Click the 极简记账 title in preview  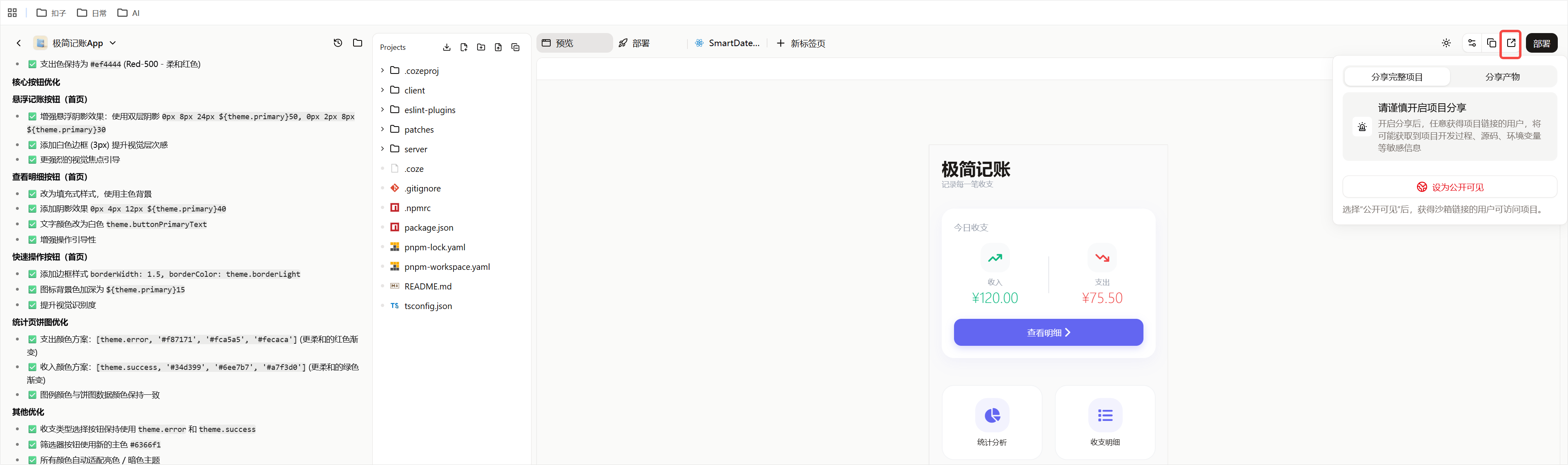[x=976, y=169]
